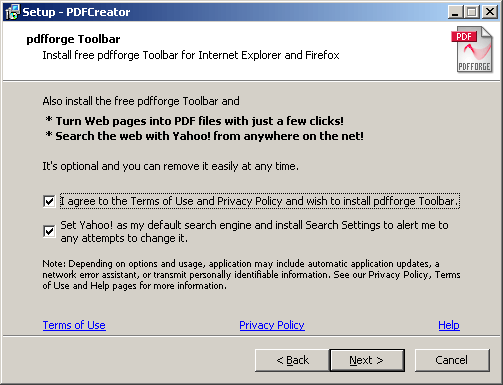Screen dimensions: 503x385
Task: Open the Help link
Action: point(449,325)
